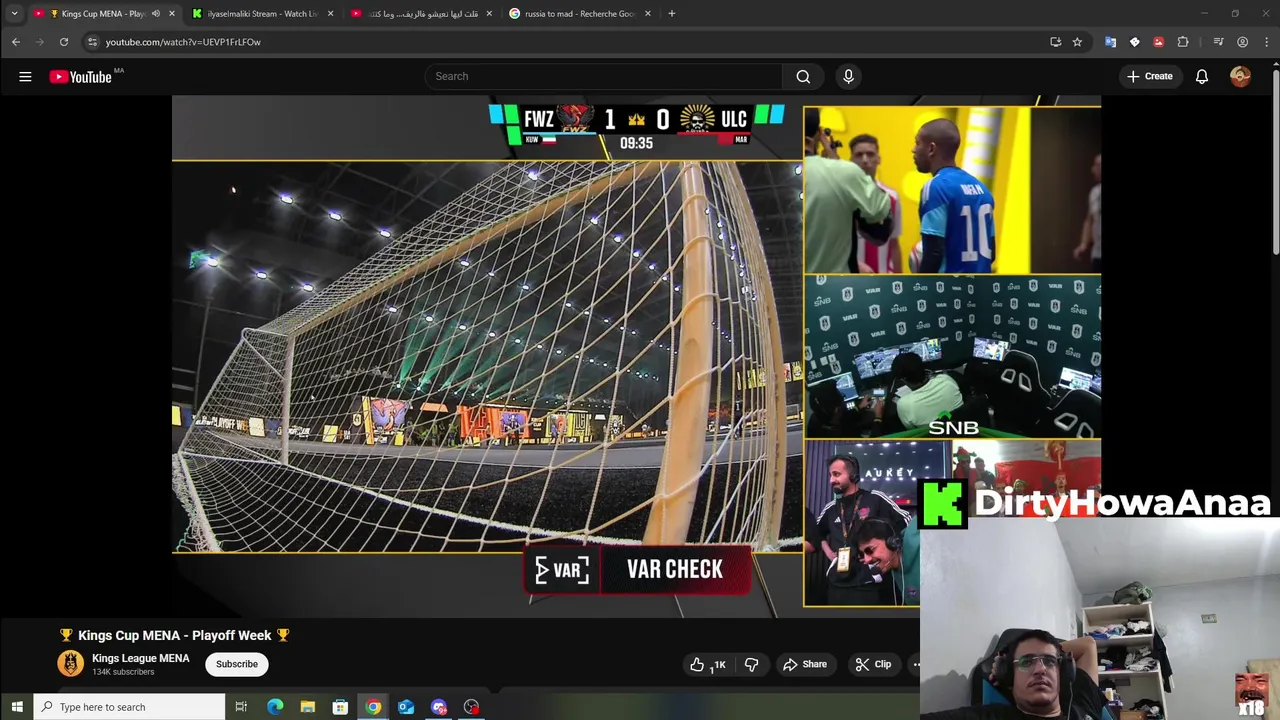
Task: Share the Kings Cup video
Action: point(805,664)
